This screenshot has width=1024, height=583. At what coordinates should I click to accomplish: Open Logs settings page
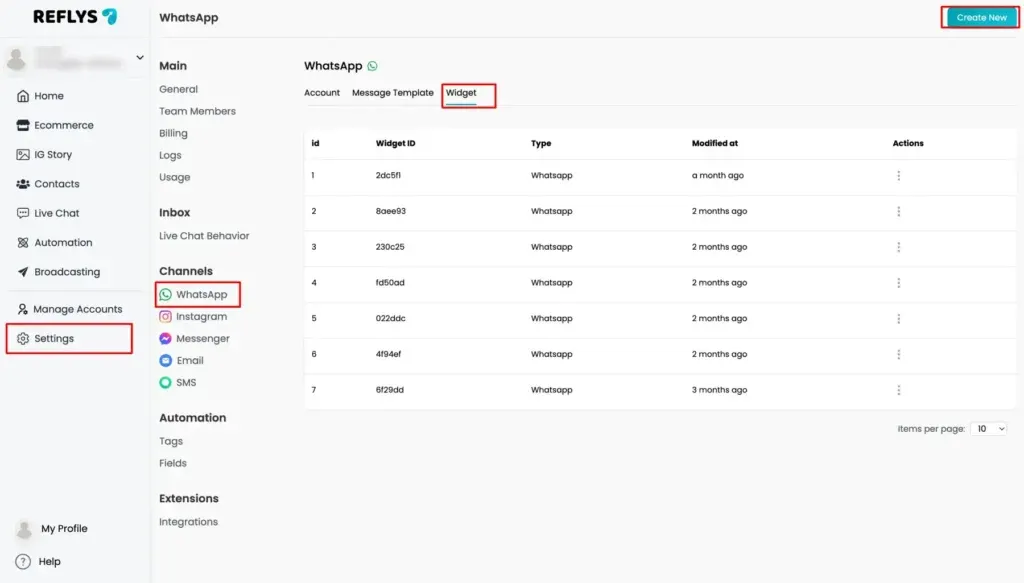170,155
